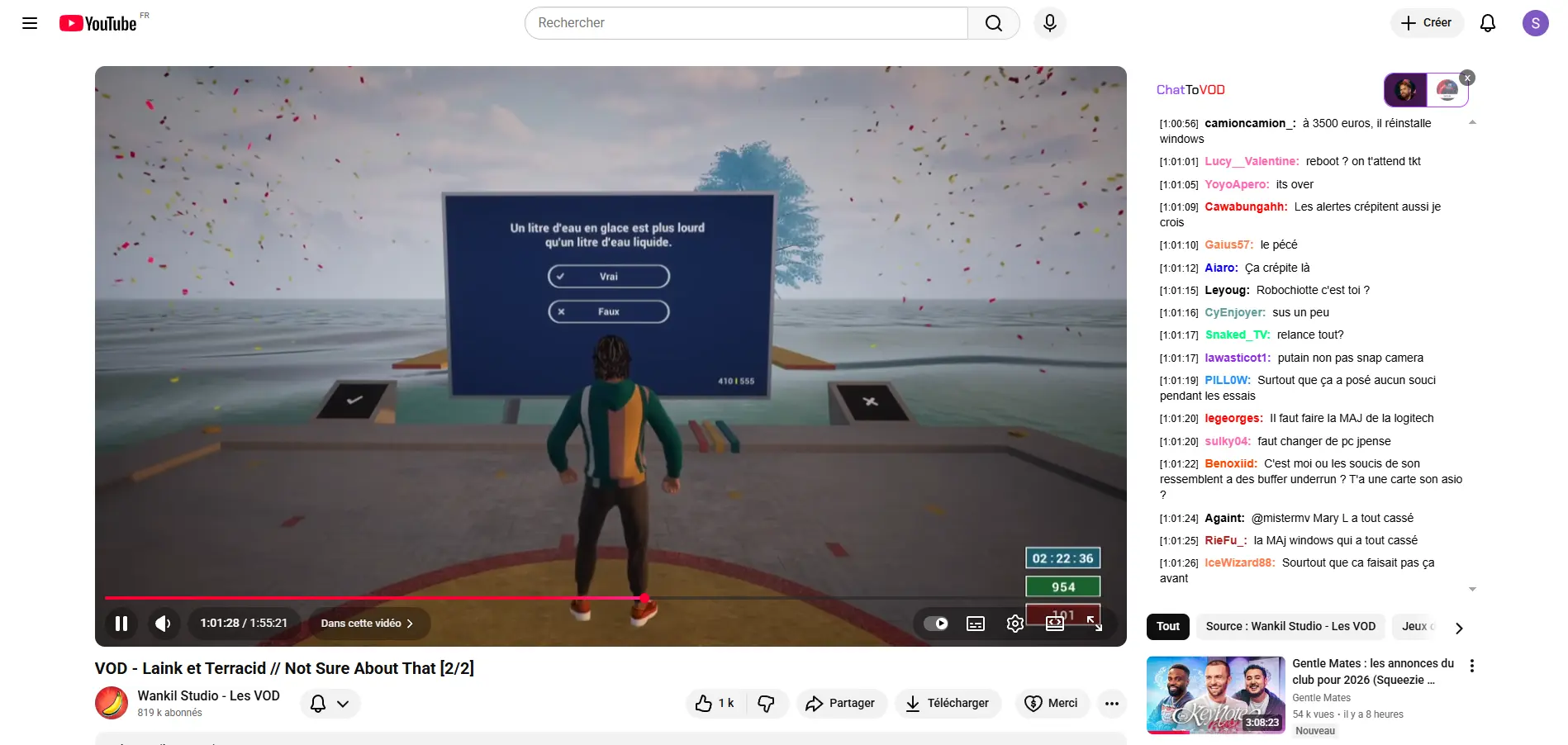
Task: Open the more actions ellipsis menu
Action: click(1112, 704)
